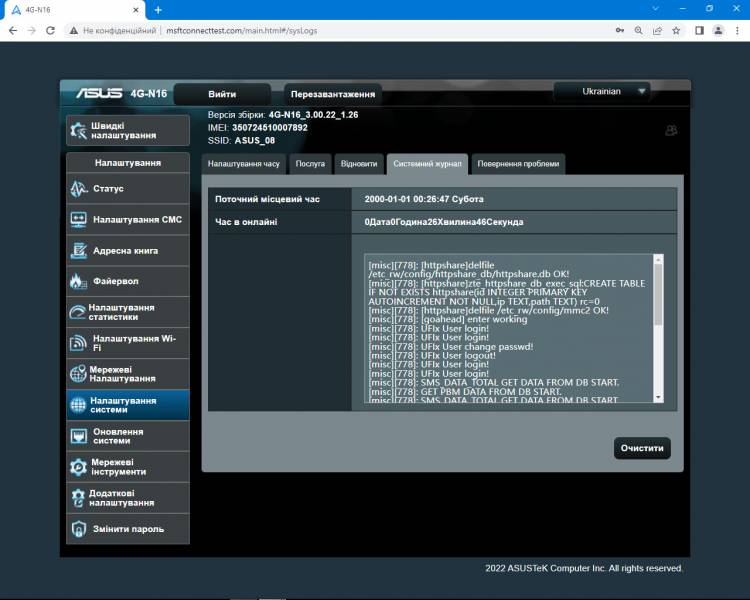The height and width of the screenshot is (600, 750).
Task: Click the Wi-Fi settings icon
Action: [78, 343]
